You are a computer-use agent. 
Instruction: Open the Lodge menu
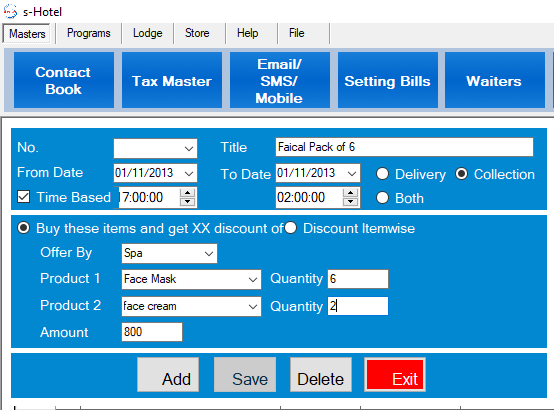point(148,33)
